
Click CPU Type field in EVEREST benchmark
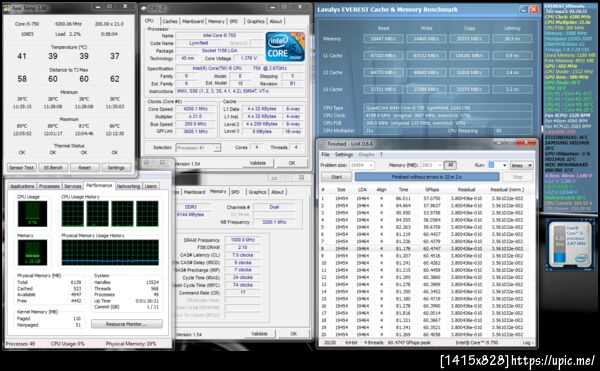[x=448, y=108]
